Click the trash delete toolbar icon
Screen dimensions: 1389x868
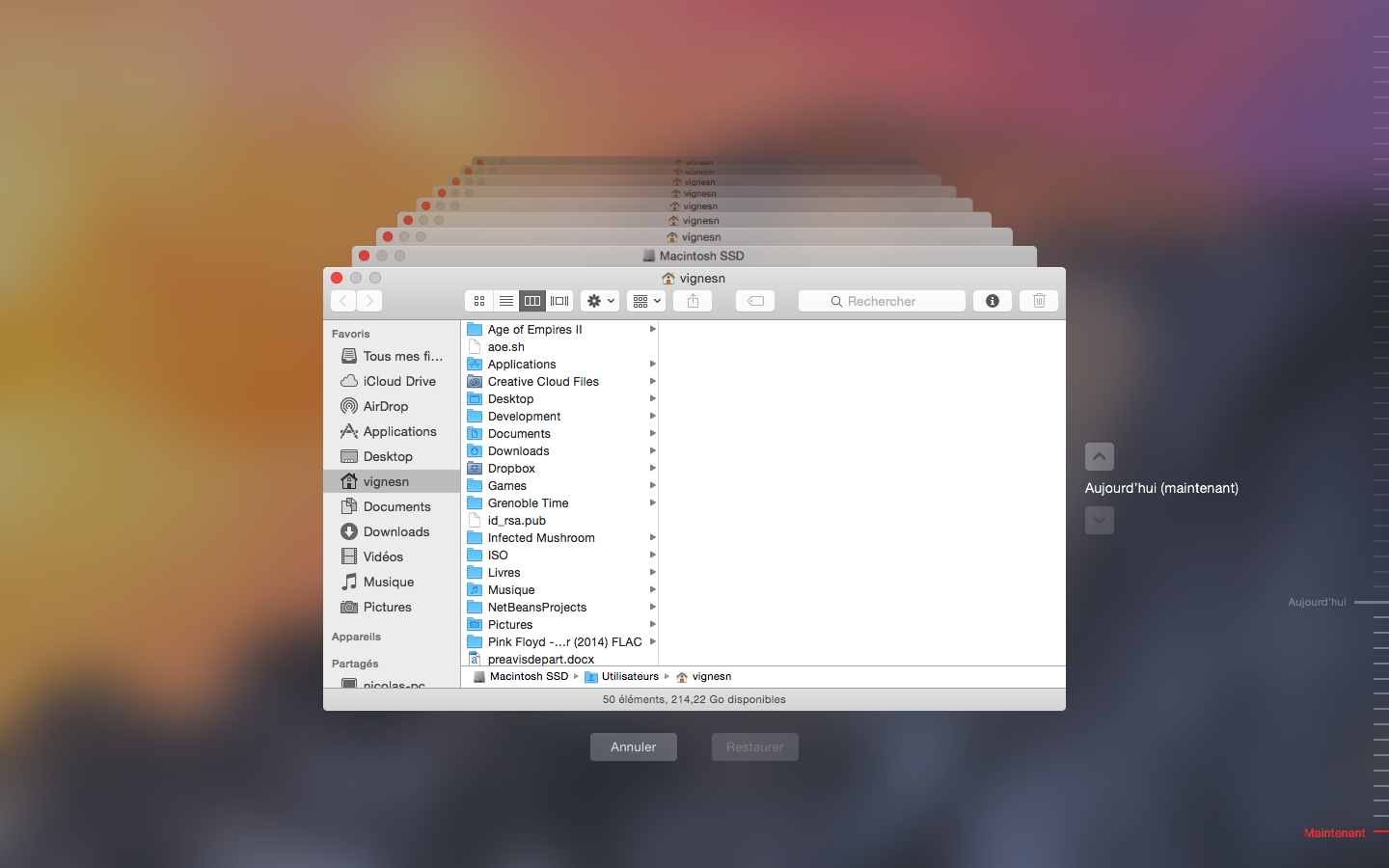pyautogui.click(x=1039, y=301)
